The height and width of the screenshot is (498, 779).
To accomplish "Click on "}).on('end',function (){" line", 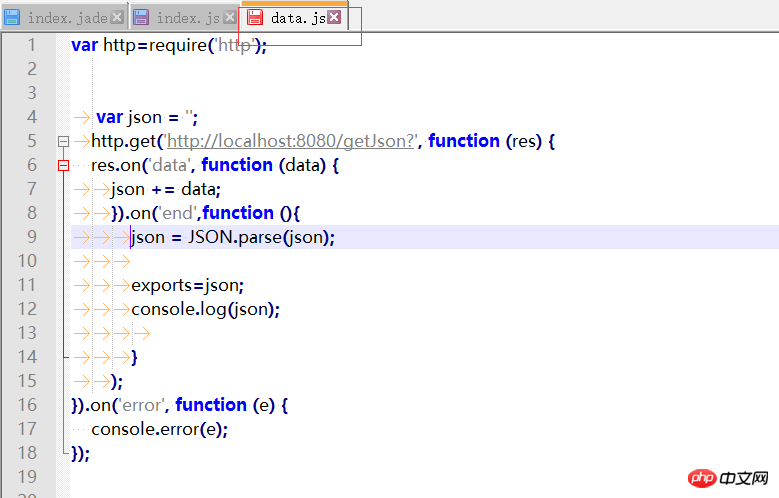I will pyautogui.click(x=206, y=213).
